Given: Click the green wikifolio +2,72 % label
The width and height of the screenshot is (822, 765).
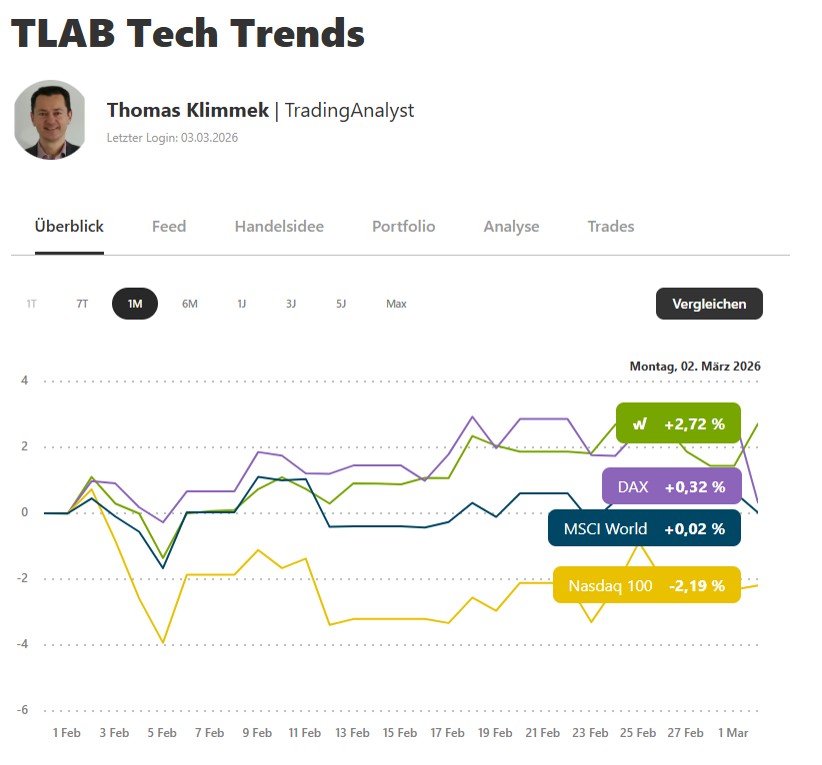Looking at the screenshot, I should [x=678, y=423].
